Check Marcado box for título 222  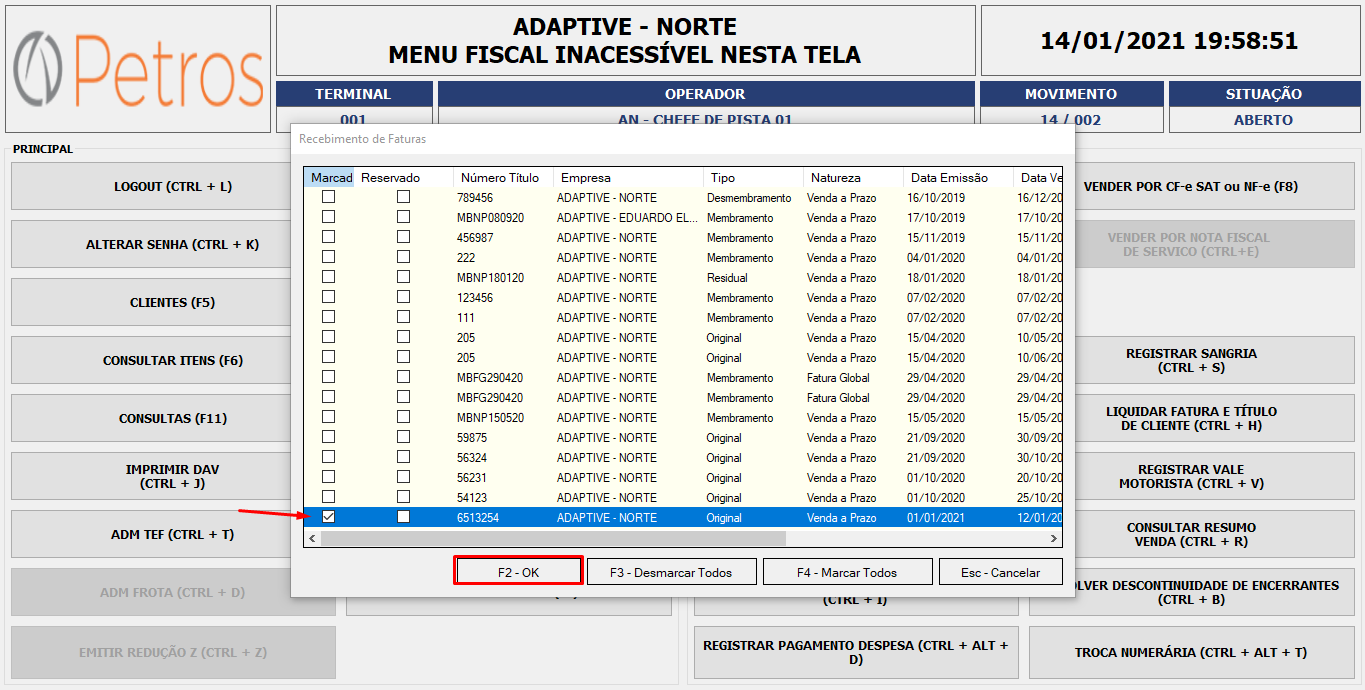pyautogui.click(x=328, y=257)
